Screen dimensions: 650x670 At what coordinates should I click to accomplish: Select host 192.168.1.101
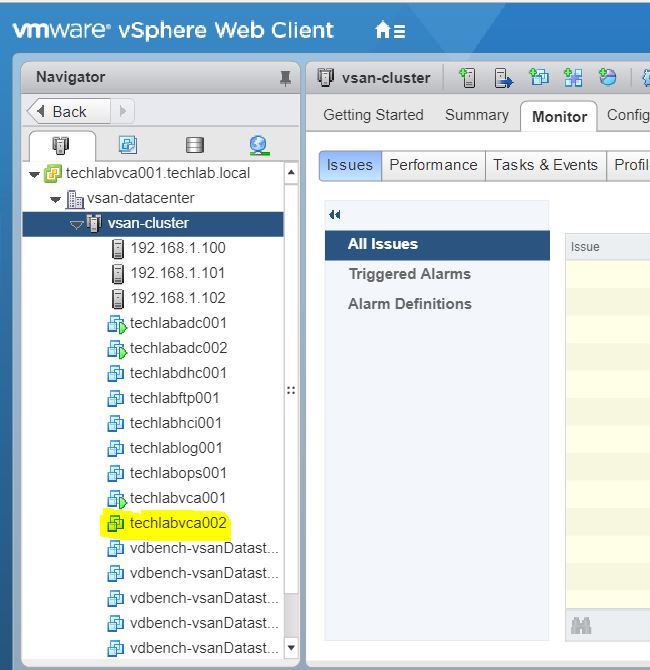click(x=178, y=273)
